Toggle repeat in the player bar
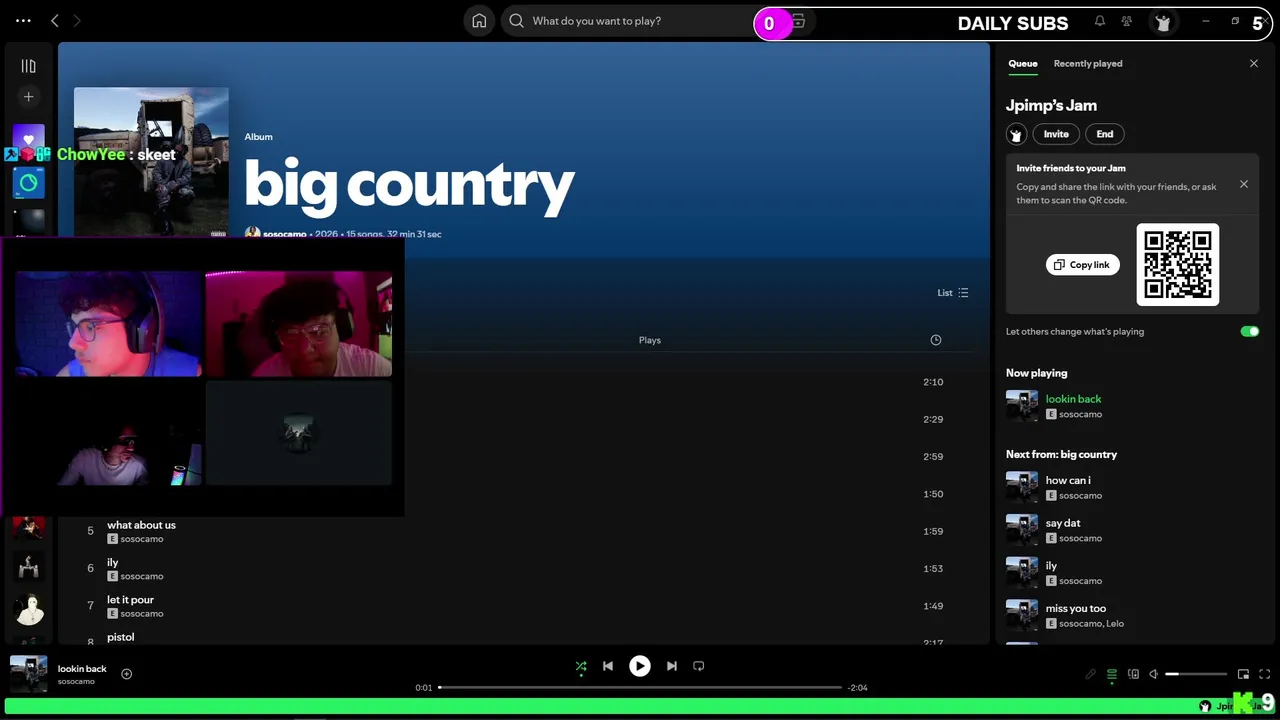This screenshot has width=1280, height=720. (699, 666)
